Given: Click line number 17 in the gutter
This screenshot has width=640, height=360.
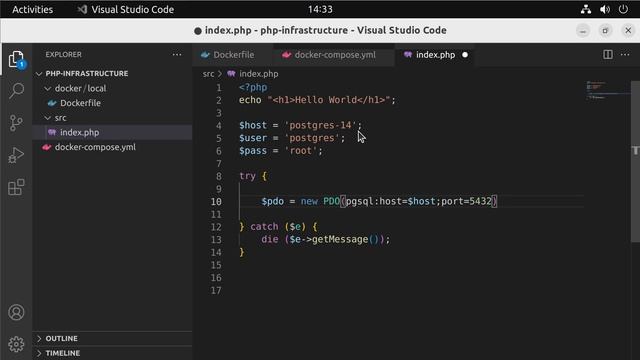Looking at the screenshot, I should tap(216, 290).
